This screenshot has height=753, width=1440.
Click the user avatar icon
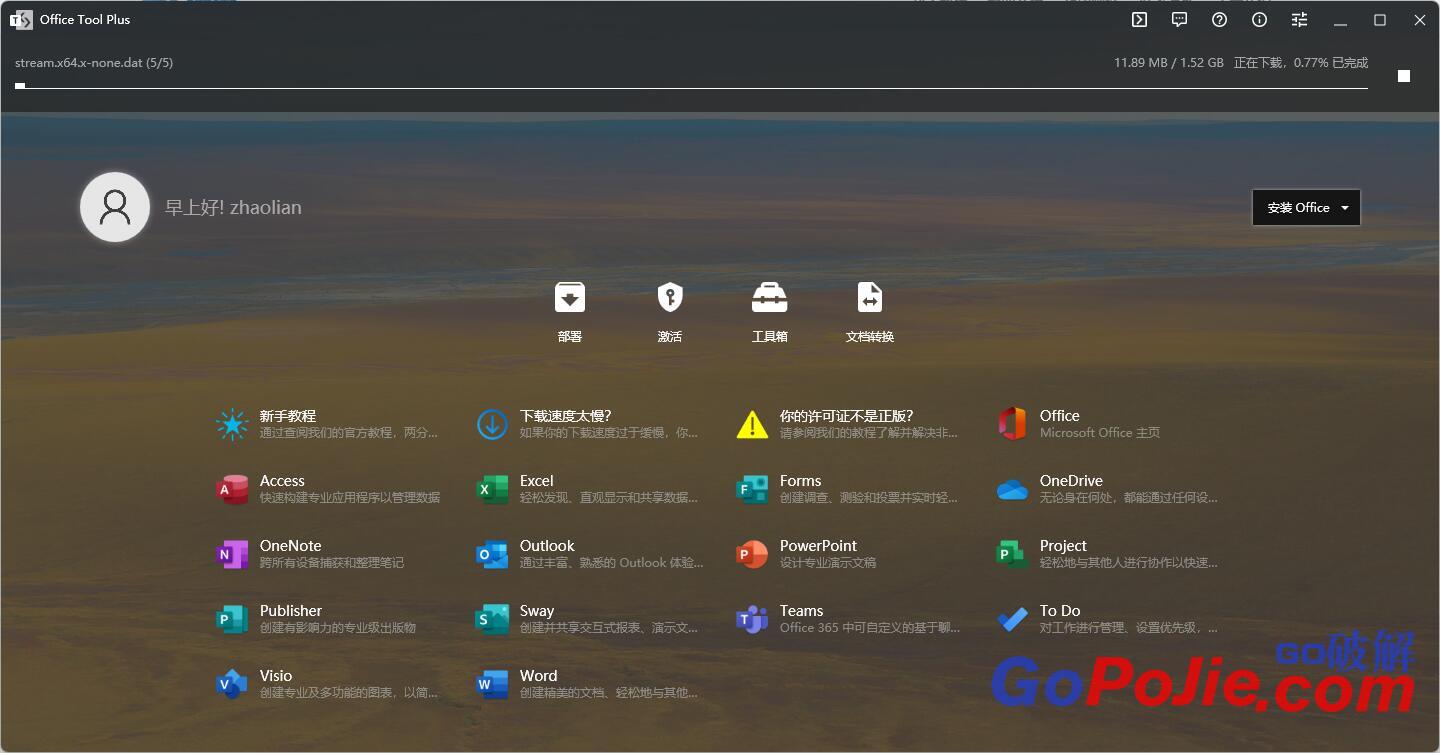click(x=115, y=207)
